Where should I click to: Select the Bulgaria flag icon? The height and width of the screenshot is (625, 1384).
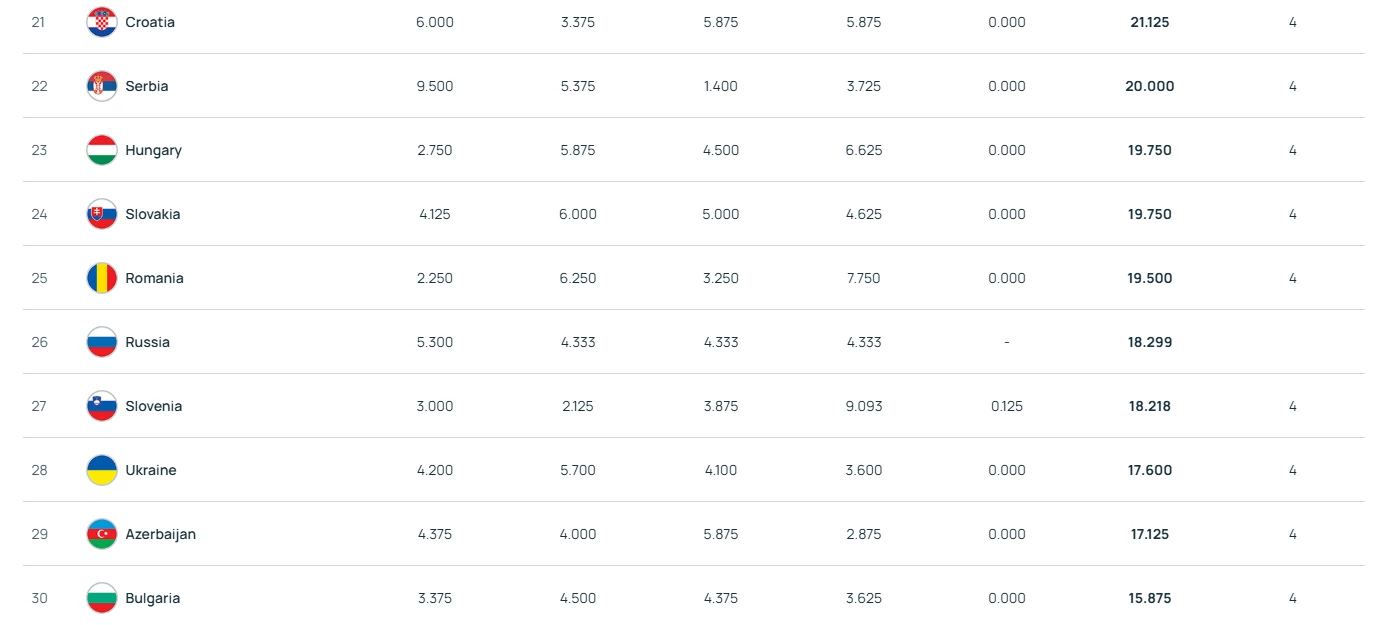click(x=102, y=598)
